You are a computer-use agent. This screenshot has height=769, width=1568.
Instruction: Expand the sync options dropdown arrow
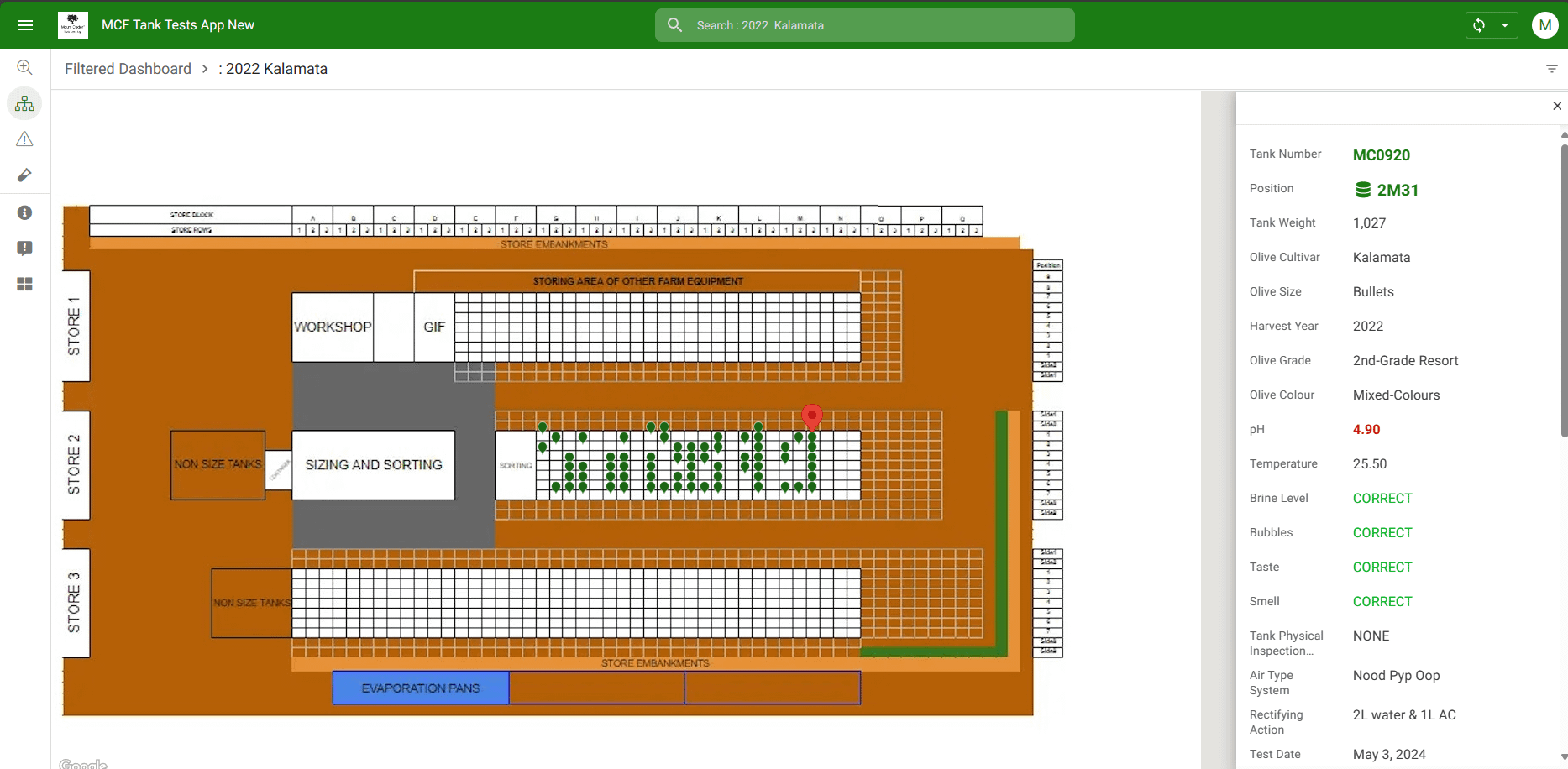tap(1505, 25)
